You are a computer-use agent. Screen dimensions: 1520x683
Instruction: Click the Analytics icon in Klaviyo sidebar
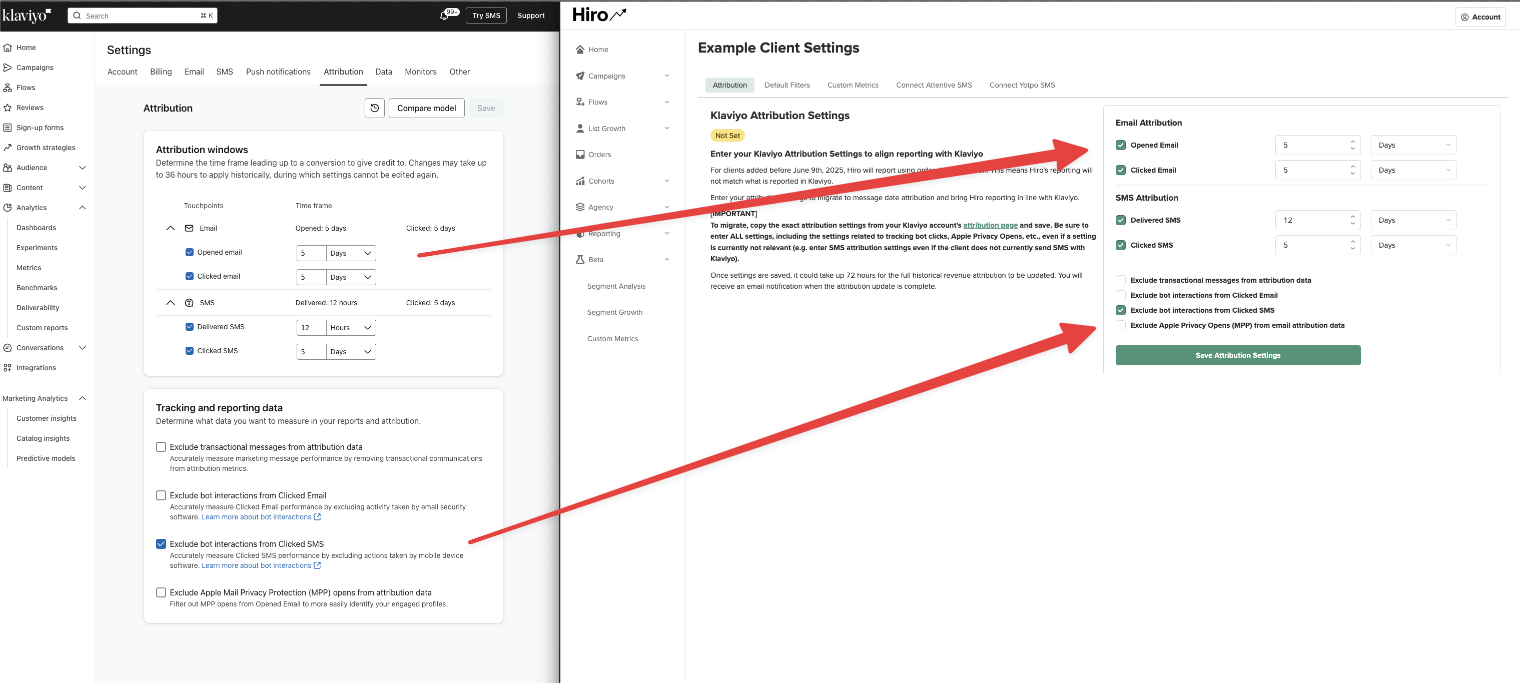(8, 208)
